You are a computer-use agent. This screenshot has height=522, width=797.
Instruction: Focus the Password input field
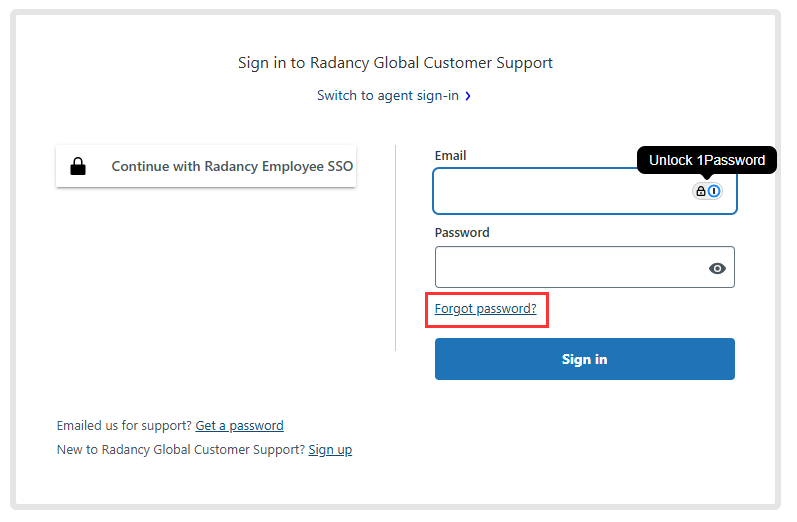pyautogui.click(x=585, y=267)
